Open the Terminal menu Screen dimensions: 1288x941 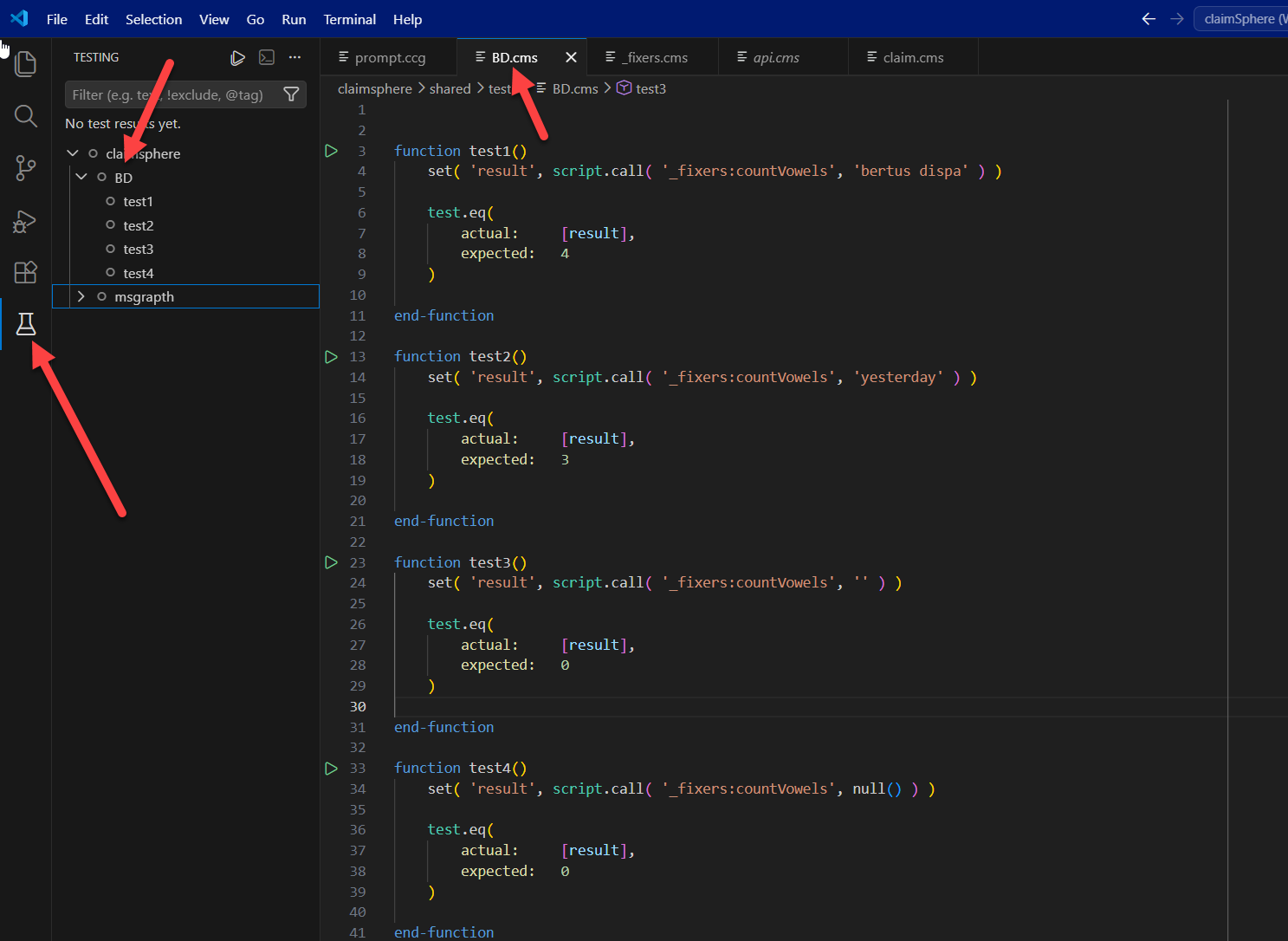pyautogui.click(x=350, y=19)
